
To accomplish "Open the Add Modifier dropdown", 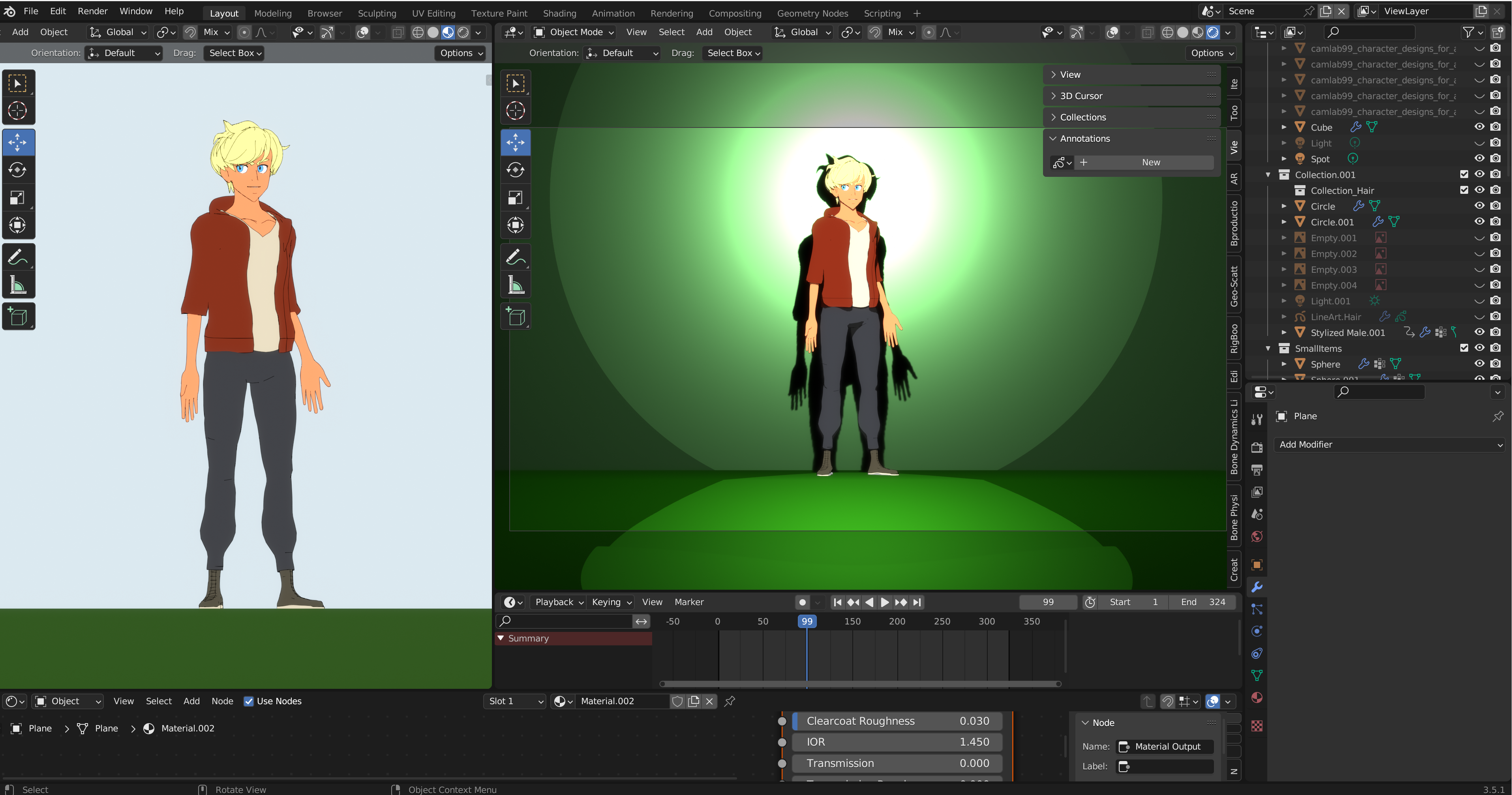I will click(x=1390, y=445).
